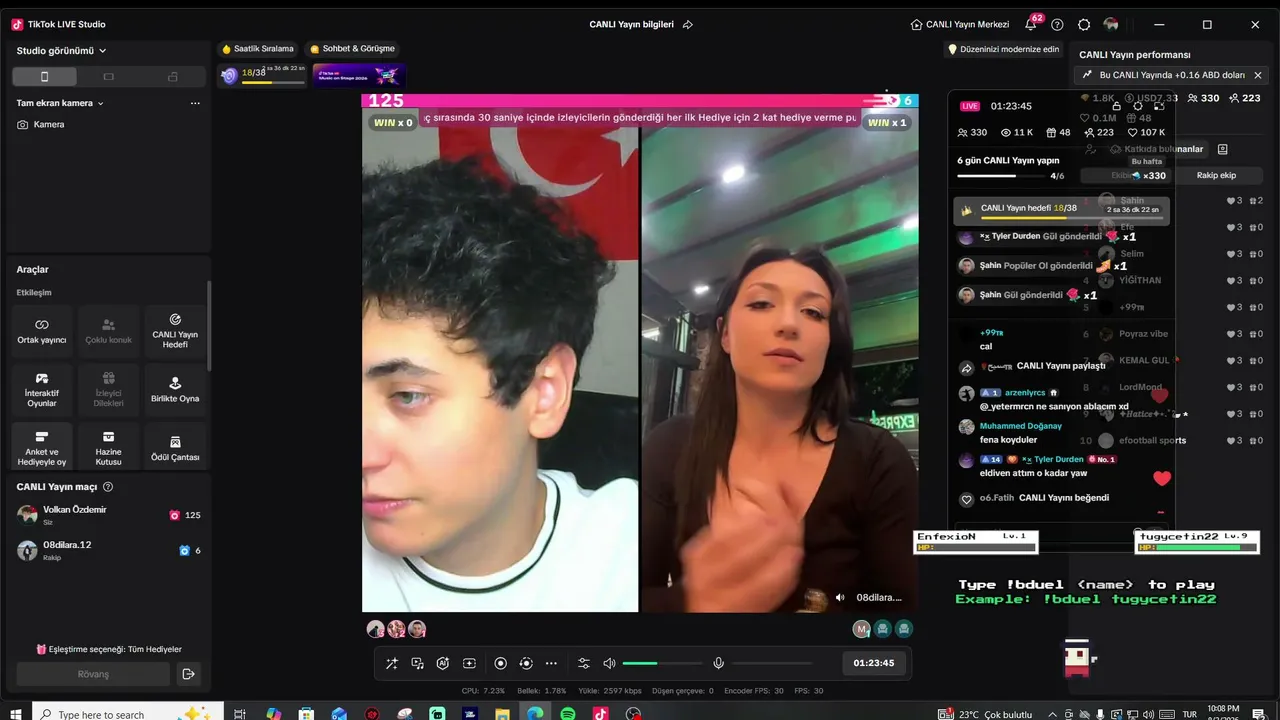Image resolution: width=1280 pixels, height=720 pixels.
Task: Mute the microphone
Action: 718,663
